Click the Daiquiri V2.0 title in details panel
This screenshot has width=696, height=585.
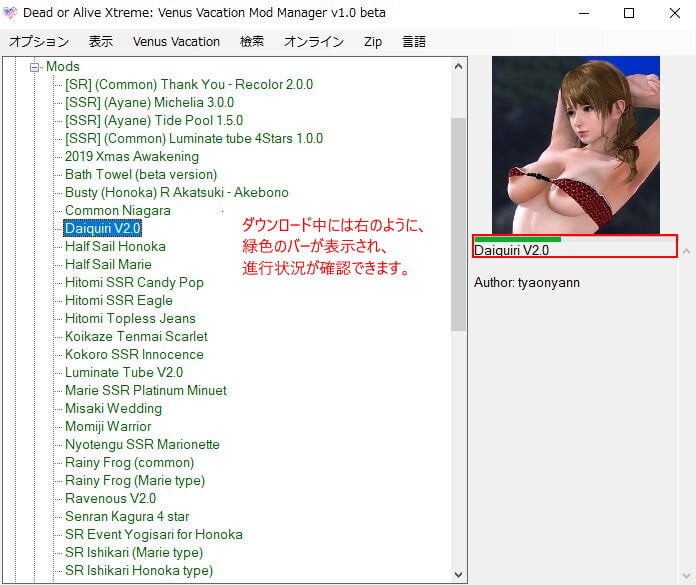tap(511, 250)
